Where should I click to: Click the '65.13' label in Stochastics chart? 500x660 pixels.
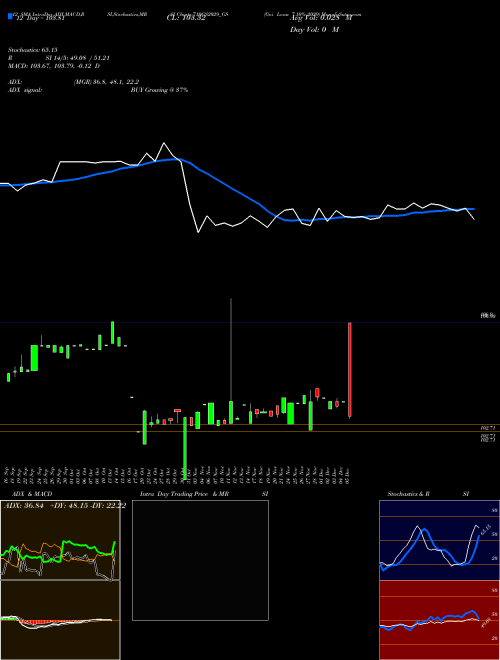pos(486,530)
